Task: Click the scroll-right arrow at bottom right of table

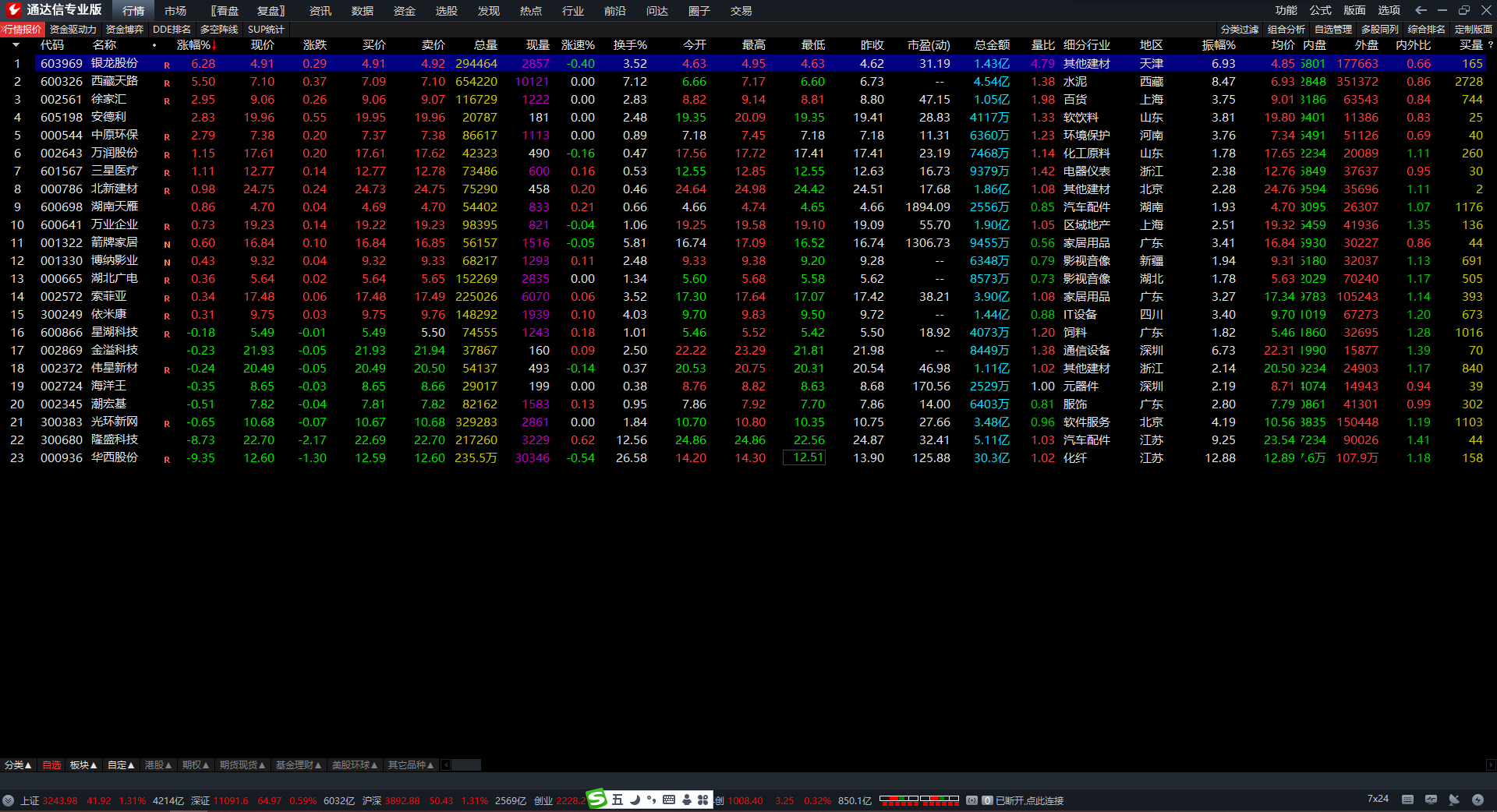Action: pyautogui.click(x=1491, y=765)
